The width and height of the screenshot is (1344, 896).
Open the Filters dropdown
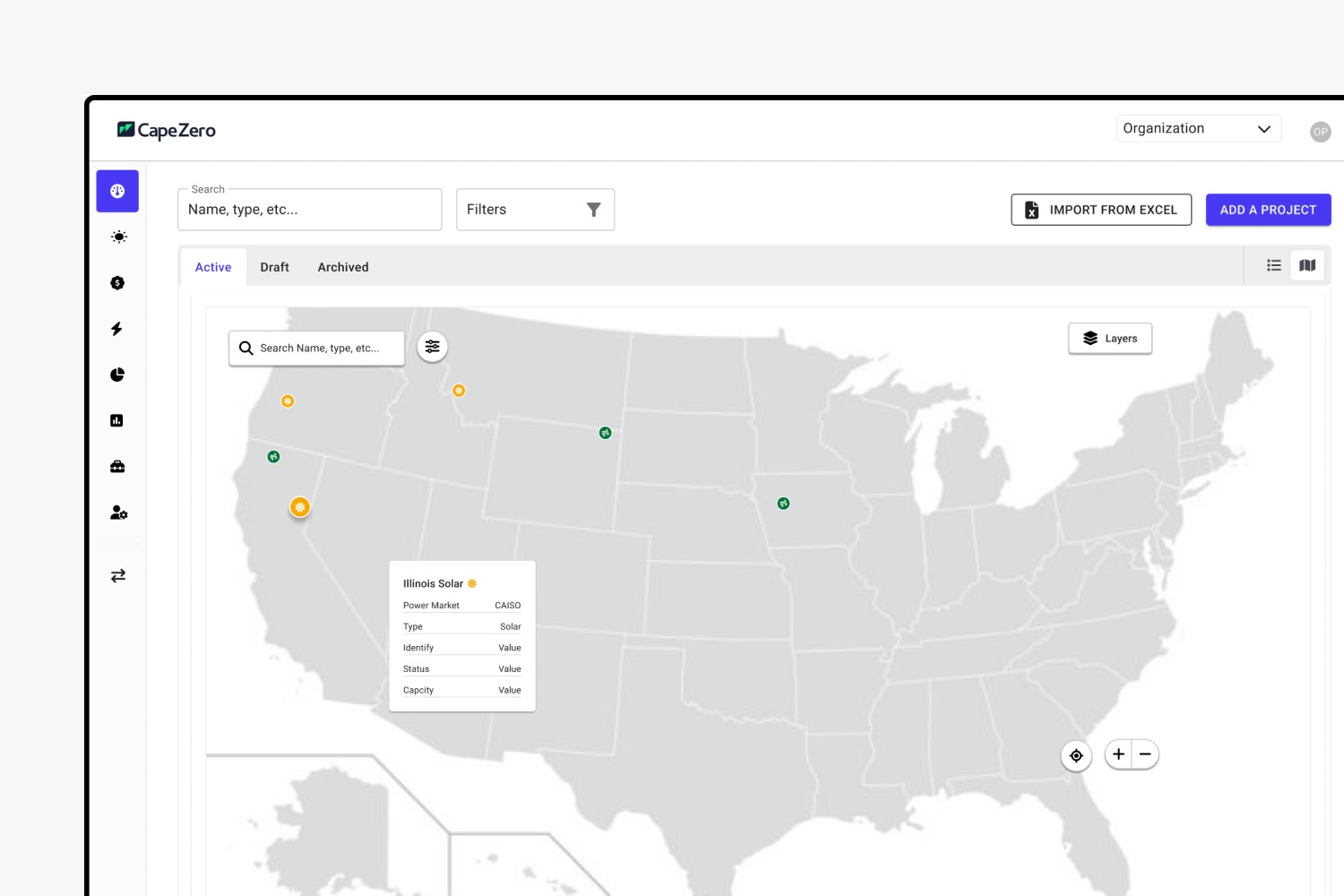click(535, 210)
